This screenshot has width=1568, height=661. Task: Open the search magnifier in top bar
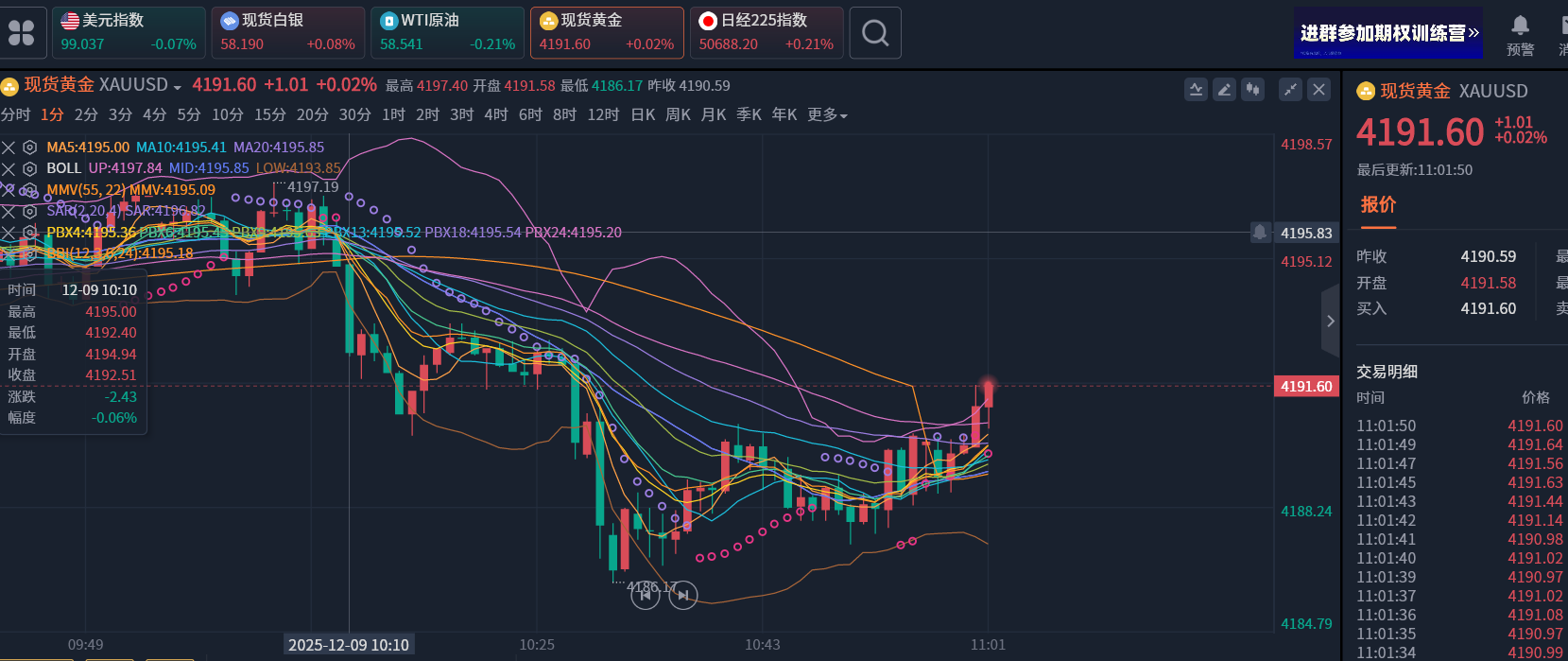point(875,33)
